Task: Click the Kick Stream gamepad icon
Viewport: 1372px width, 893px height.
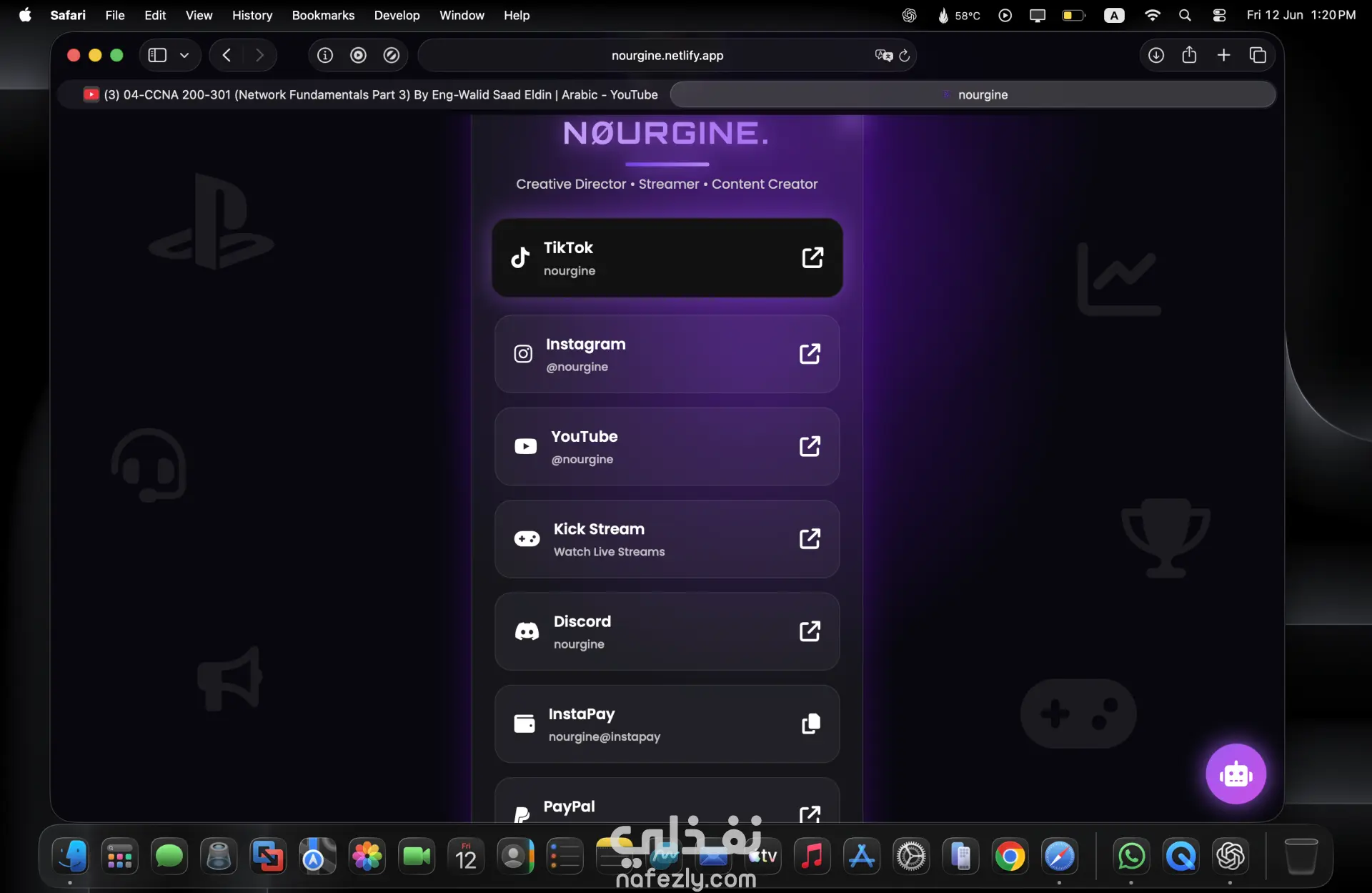Action: pyautogui.click(x=527, y=538)
